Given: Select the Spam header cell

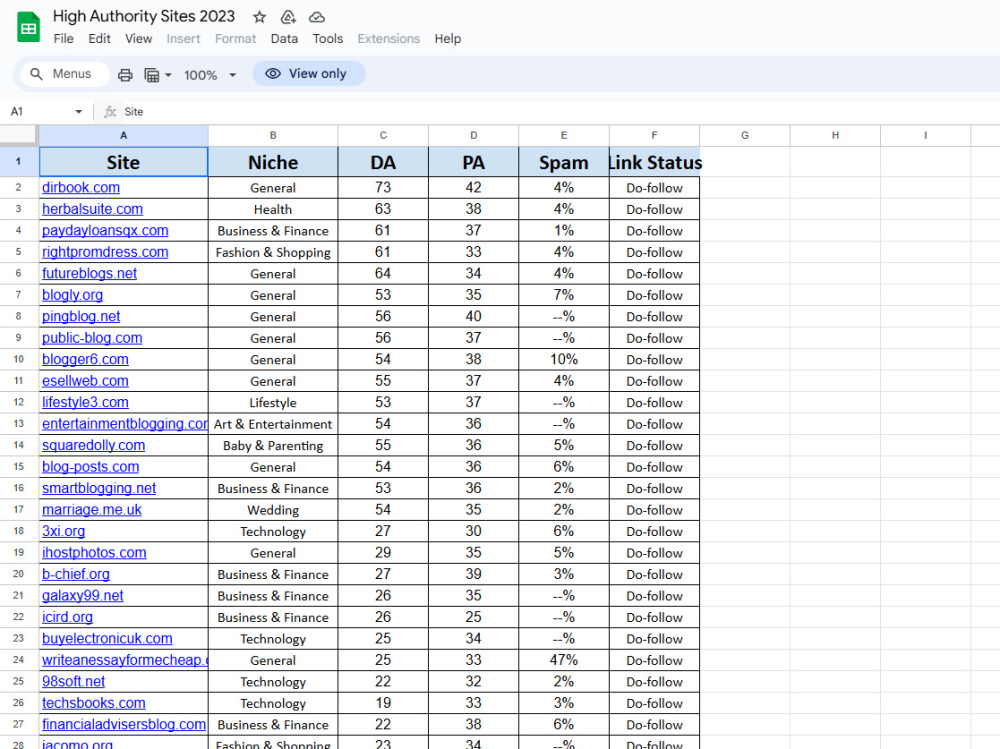Looking at the screenshot, I should (x=564, y=162).
